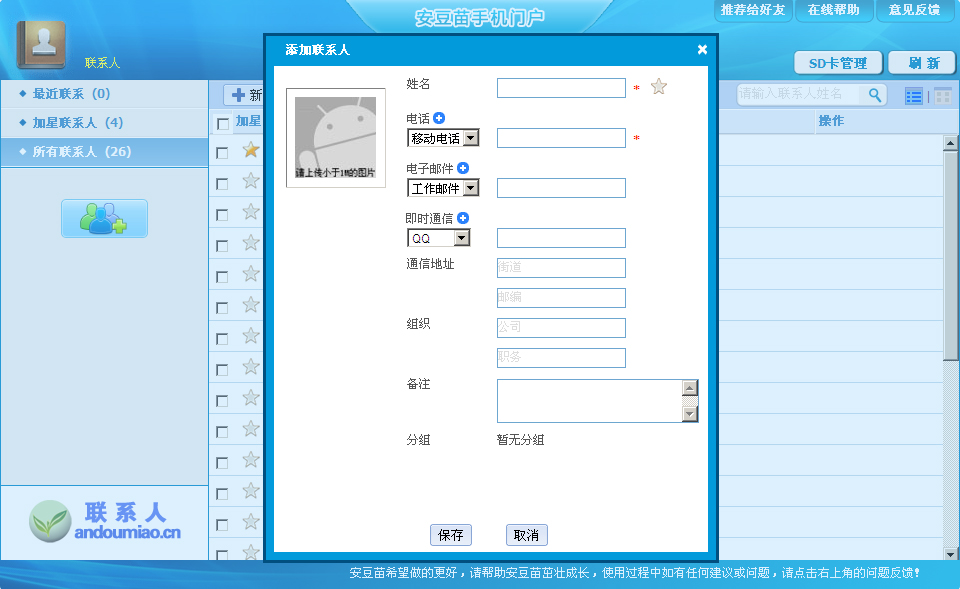Screen dimensions: 960x589
Task: Add another instant messaging entry plus icon
Action: click(x=463, y=218)
